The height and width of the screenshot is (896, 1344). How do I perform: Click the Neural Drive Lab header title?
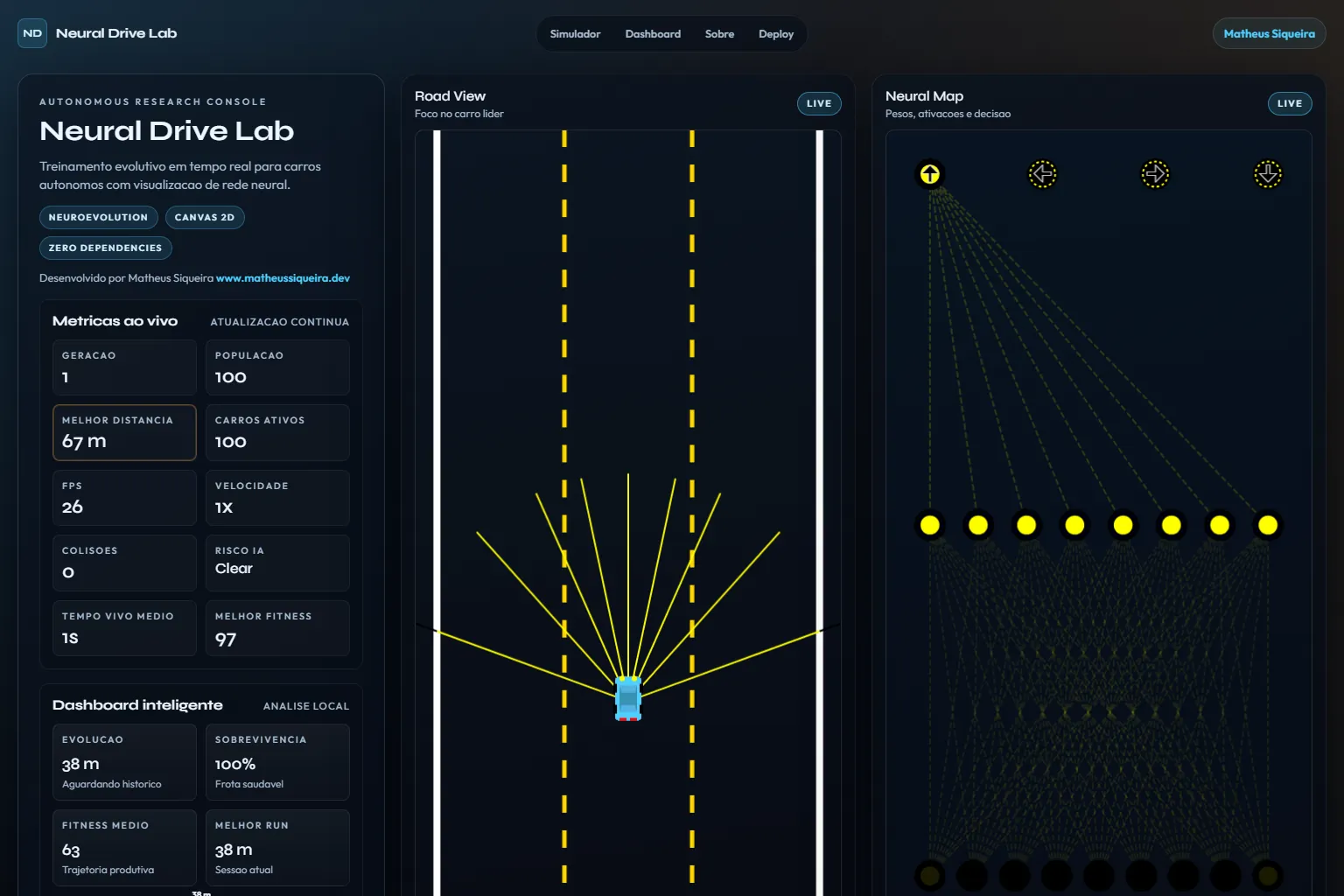[116, 33]
